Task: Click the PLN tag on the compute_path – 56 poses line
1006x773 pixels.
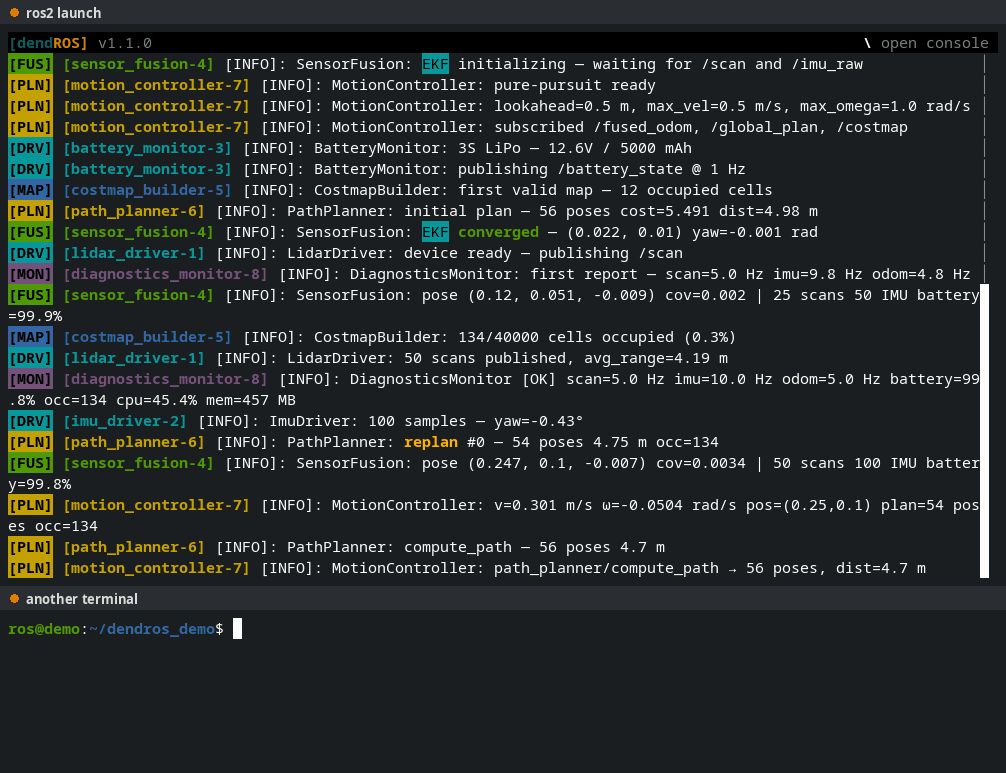Action: click(30, 547)
